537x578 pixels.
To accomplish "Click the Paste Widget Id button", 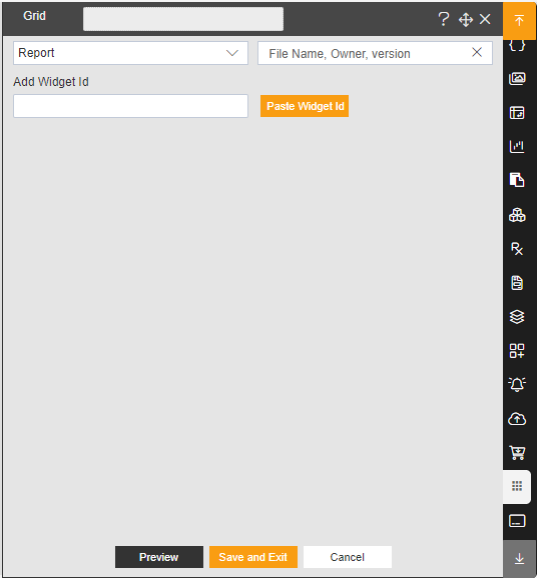I will click(304, 106).
